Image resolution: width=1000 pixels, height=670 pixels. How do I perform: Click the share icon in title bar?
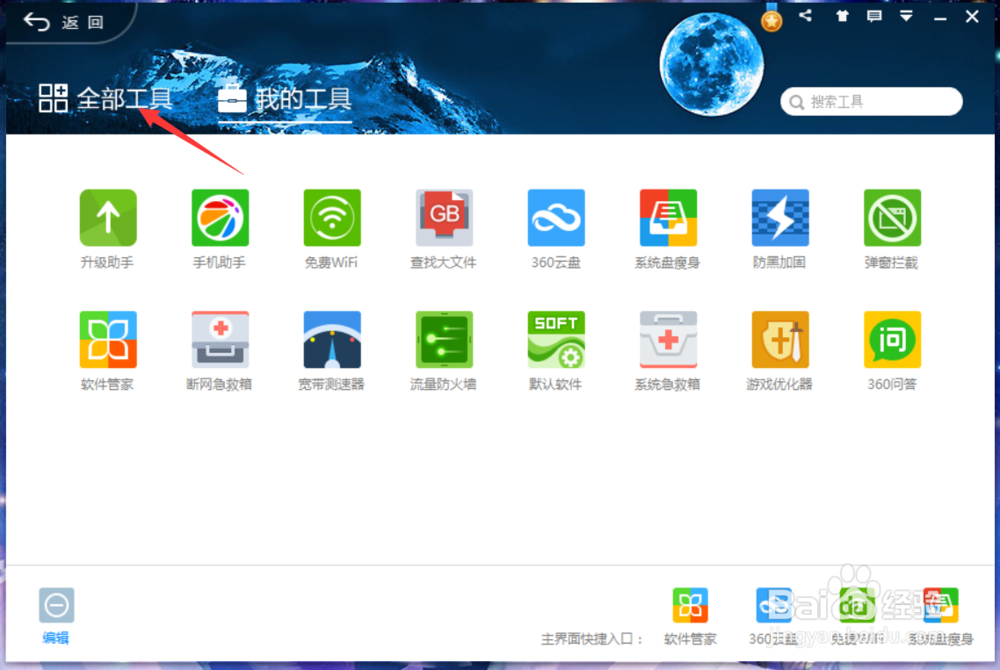[x=805, y=16]
